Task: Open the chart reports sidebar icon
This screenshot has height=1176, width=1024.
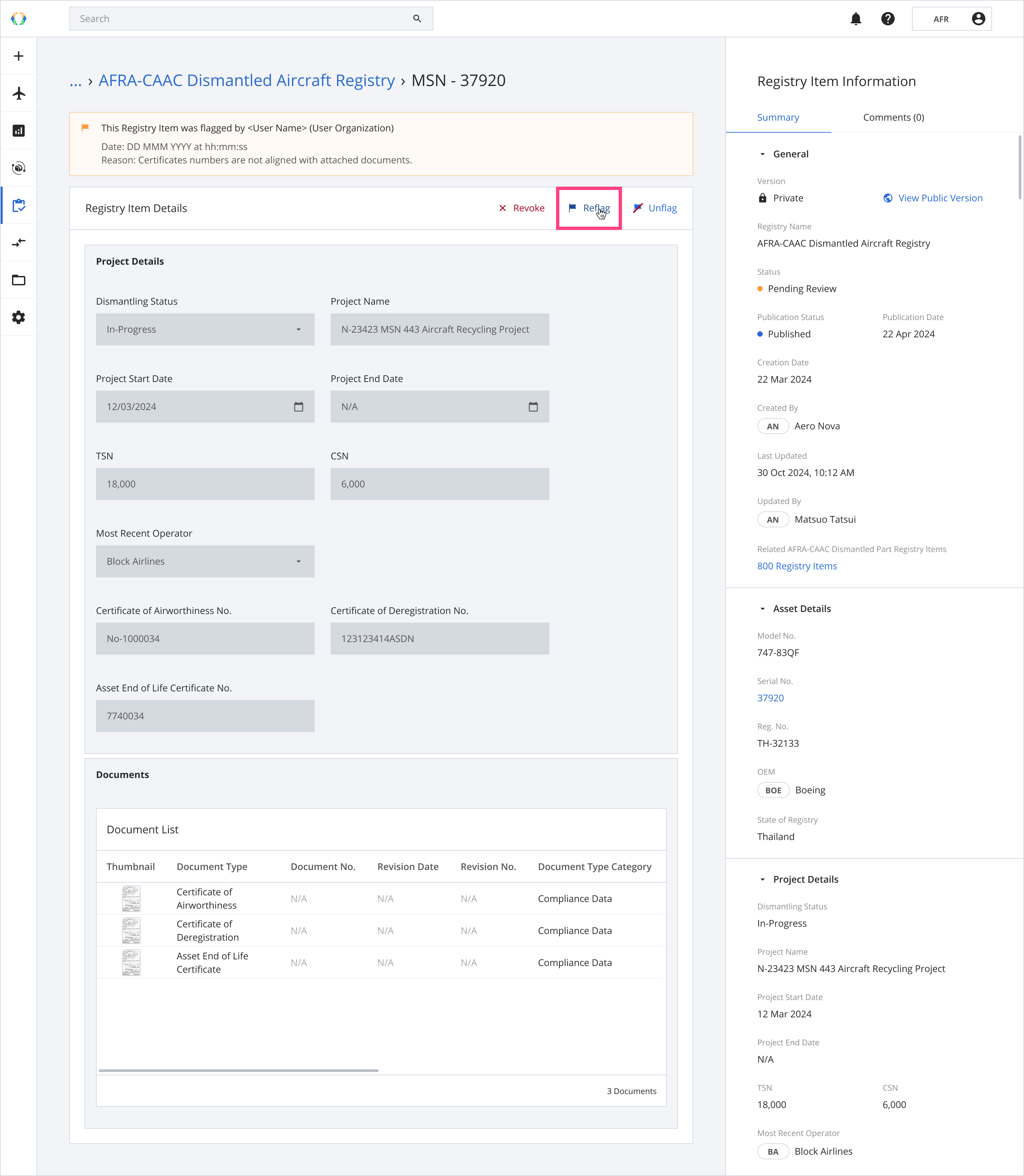Action: coord(18,131)
